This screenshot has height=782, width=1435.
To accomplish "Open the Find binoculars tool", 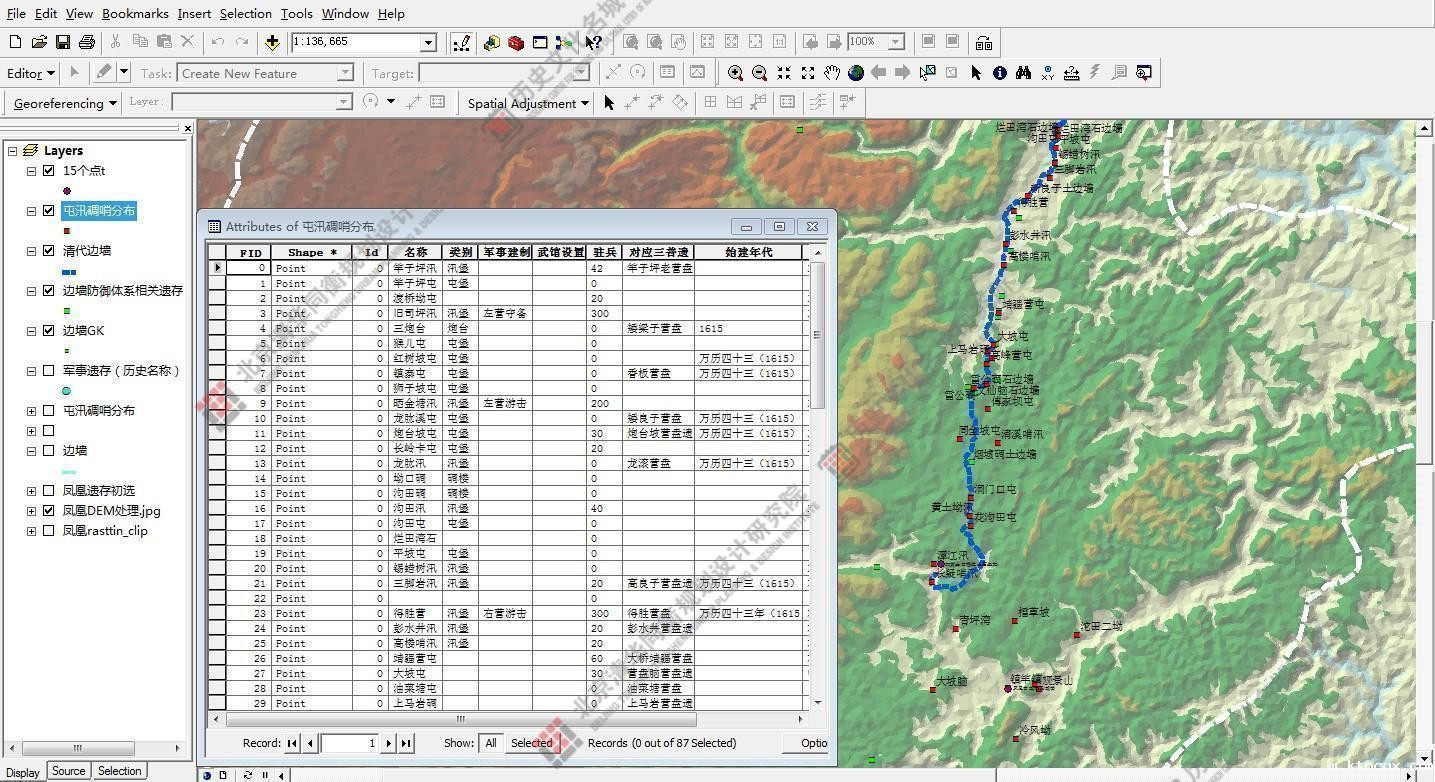I will point(1023,73).
